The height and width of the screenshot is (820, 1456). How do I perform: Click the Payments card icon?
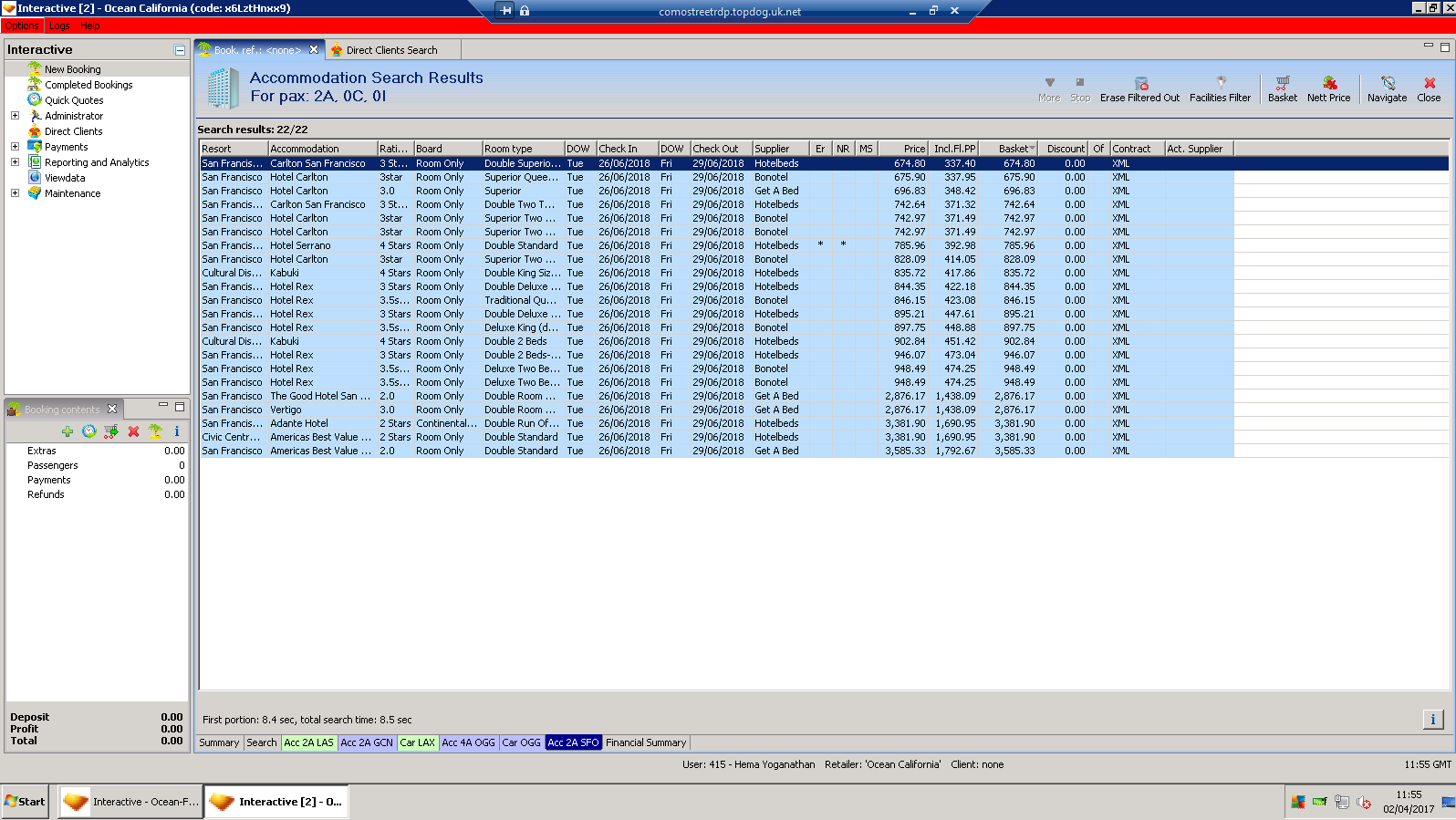coord(35,146)
